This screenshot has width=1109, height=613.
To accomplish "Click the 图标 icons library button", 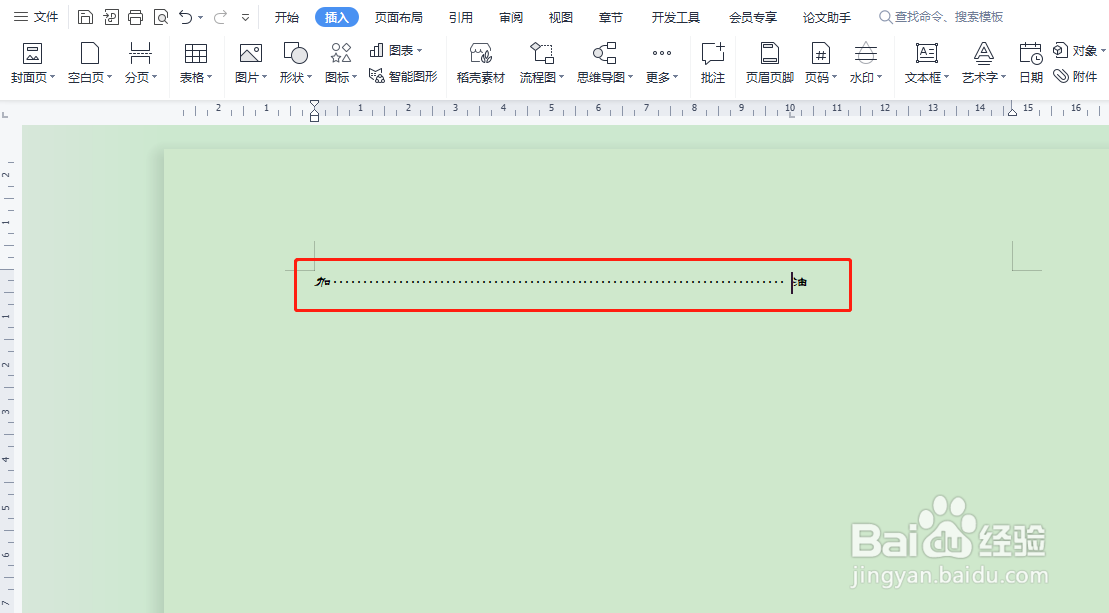I will 341,63.
